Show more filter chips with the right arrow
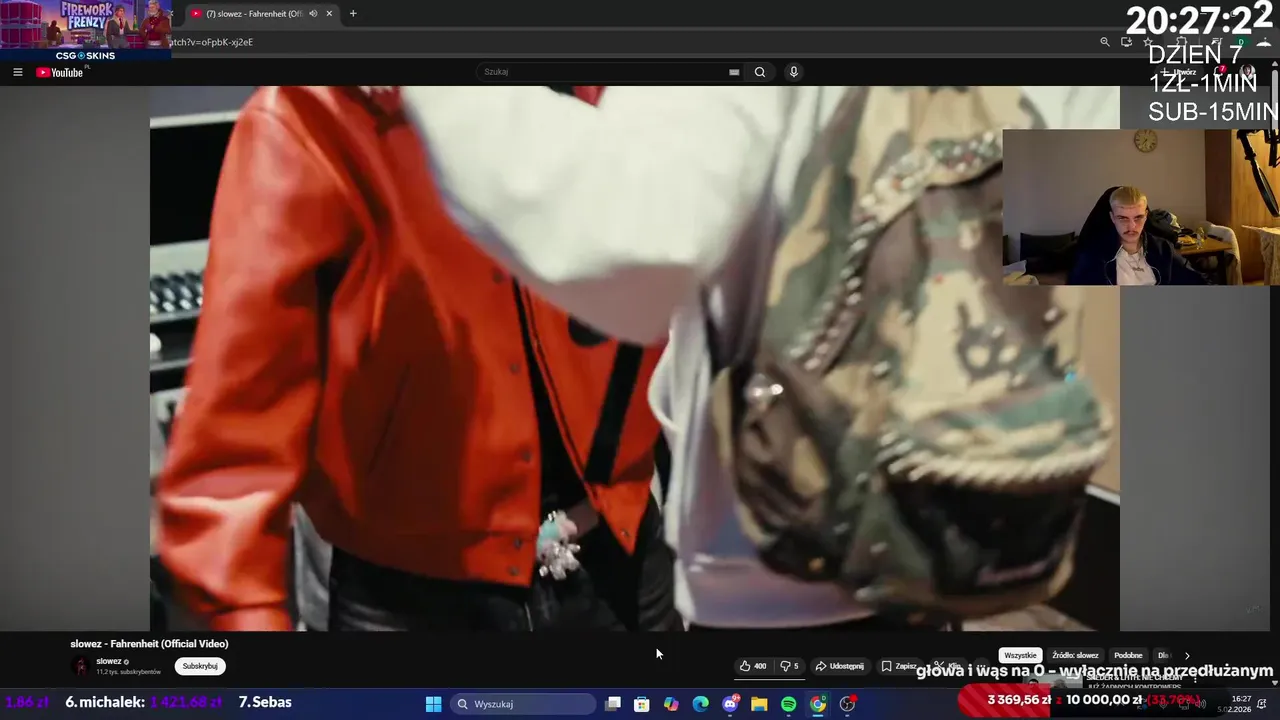 click(1187, 656)
